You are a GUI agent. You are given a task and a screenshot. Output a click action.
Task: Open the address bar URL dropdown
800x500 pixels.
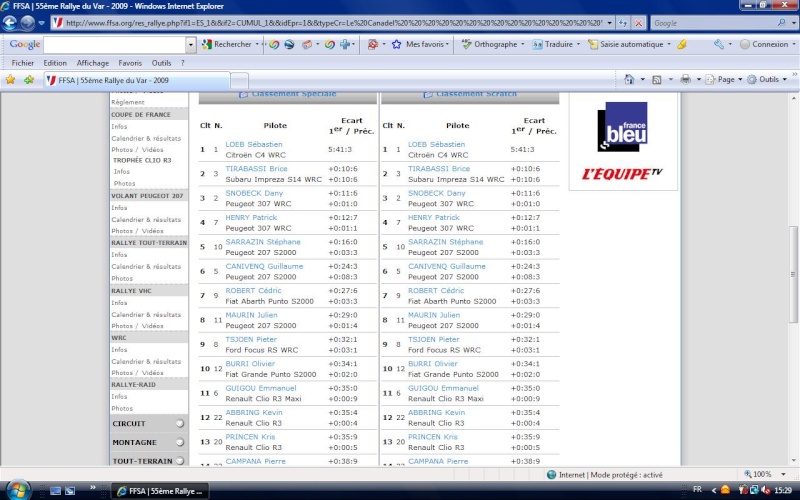click(609, 23)
